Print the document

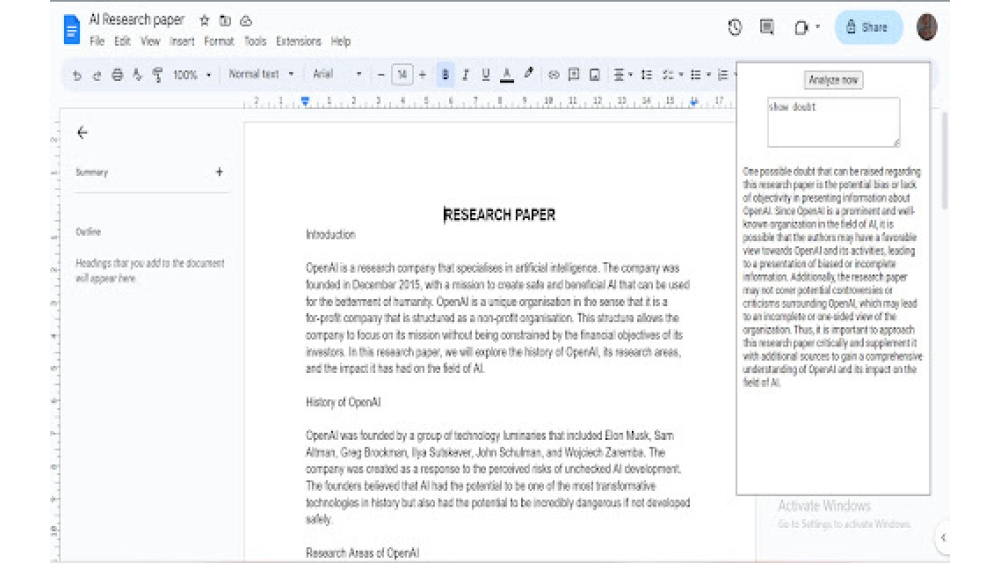(x=117, y=75)
